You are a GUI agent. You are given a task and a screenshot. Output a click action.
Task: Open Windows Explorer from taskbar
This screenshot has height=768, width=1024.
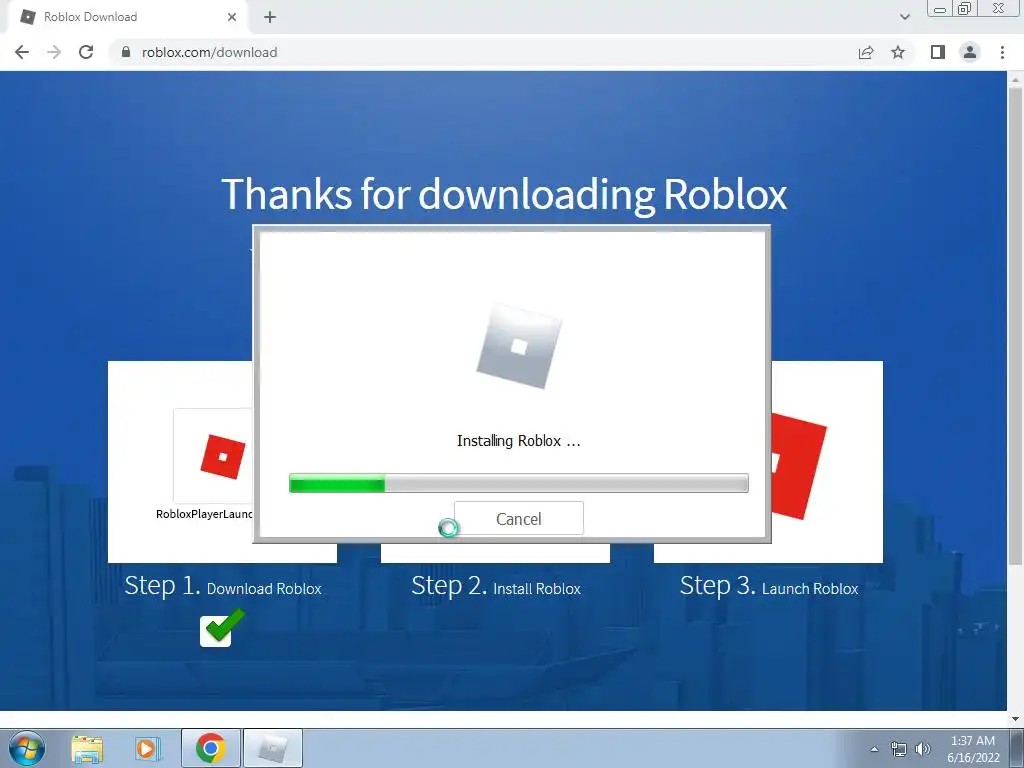[x=87, y=748]
